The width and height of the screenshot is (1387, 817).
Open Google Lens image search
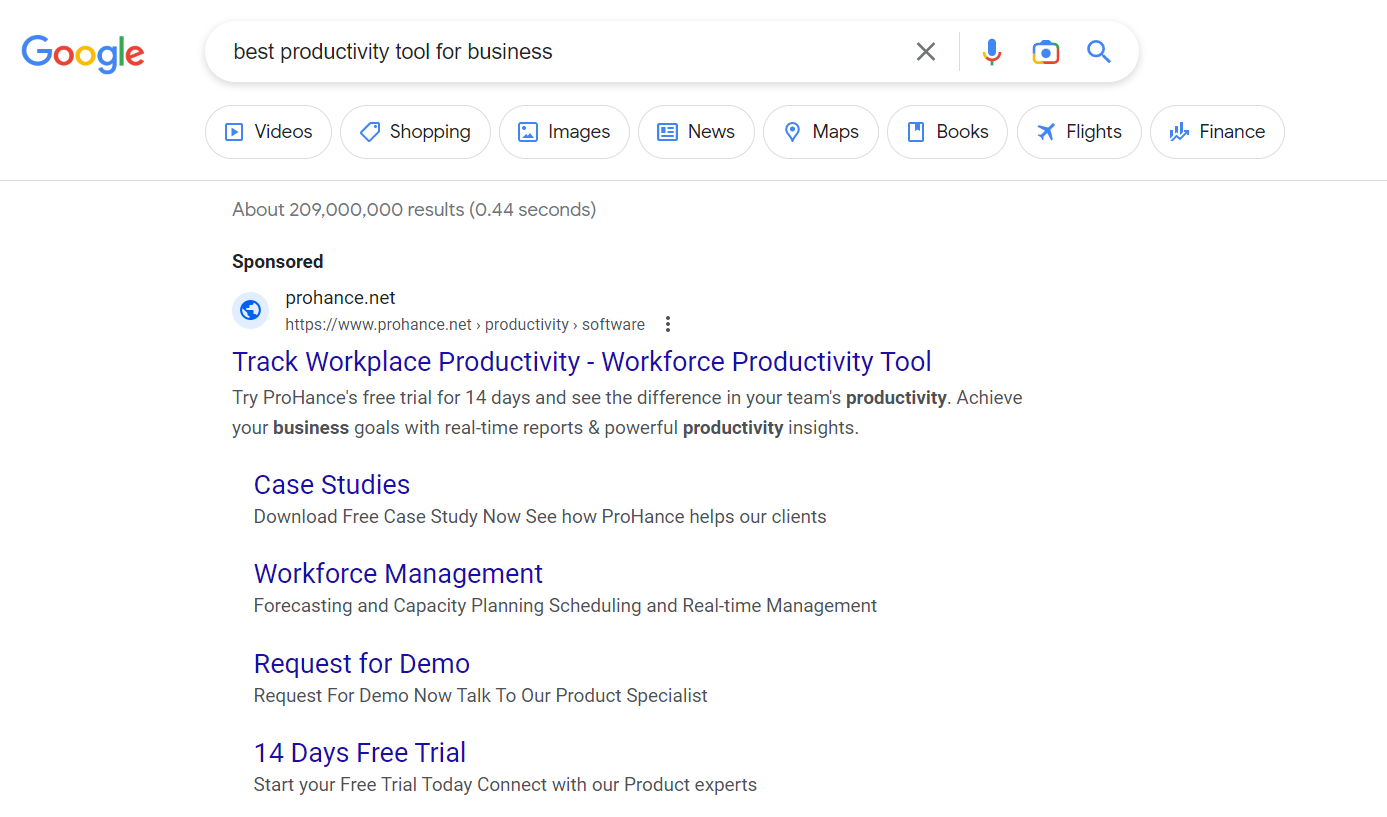(x=1045, y=52)
